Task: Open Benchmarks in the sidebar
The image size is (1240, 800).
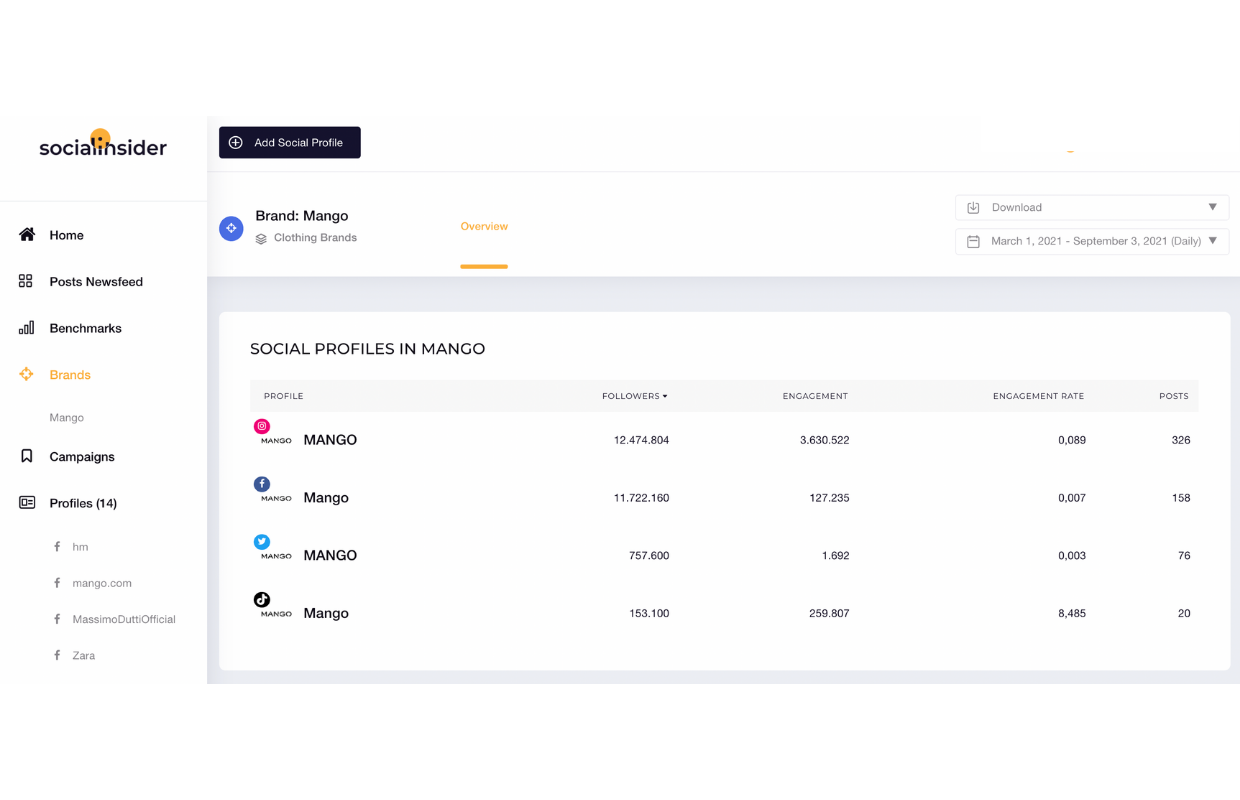Action: pos(85,328)
